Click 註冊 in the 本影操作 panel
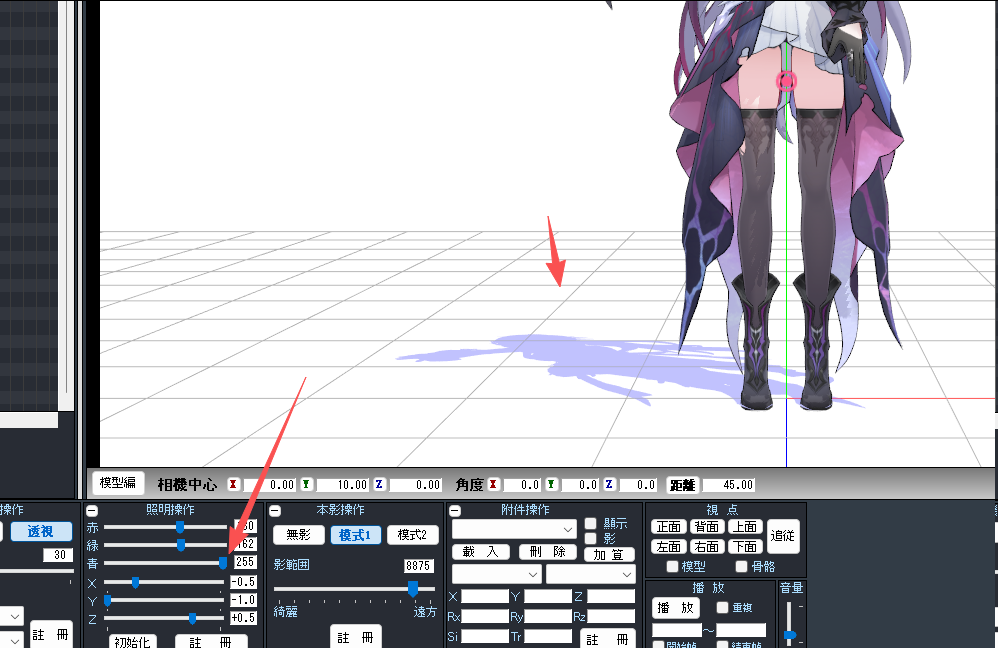Screen dimensions: 998x648 [355, 637]
